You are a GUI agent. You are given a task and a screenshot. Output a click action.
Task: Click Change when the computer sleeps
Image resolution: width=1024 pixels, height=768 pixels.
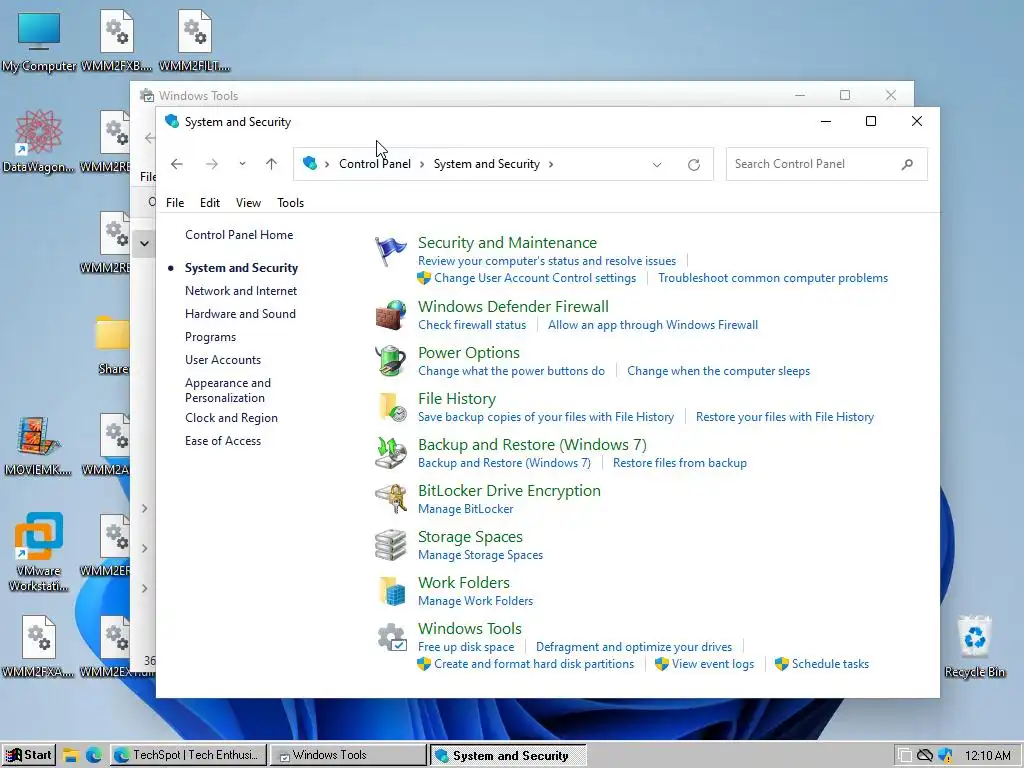[x=718, y=371]
